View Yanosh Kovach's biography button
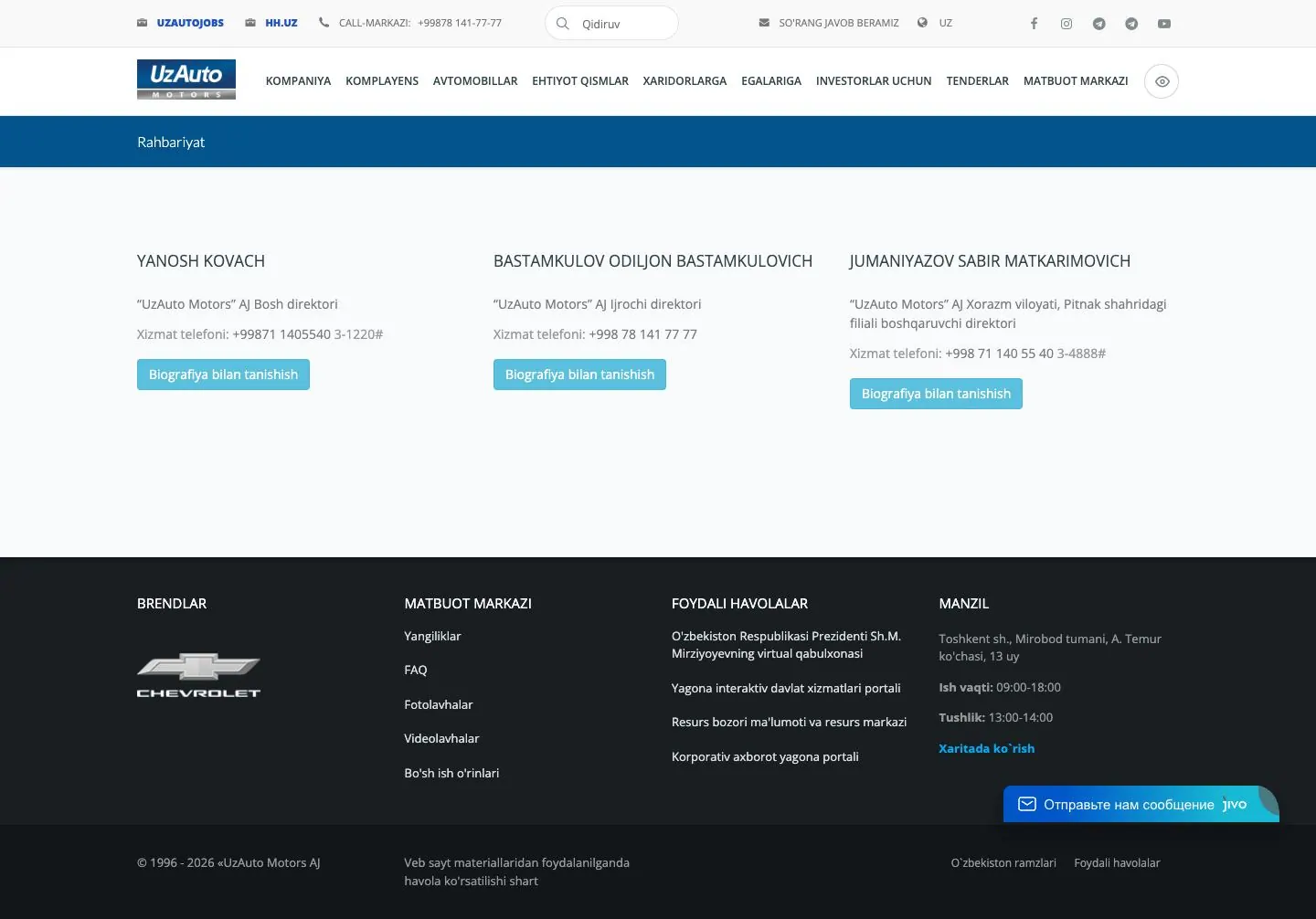 pos(223,375)
